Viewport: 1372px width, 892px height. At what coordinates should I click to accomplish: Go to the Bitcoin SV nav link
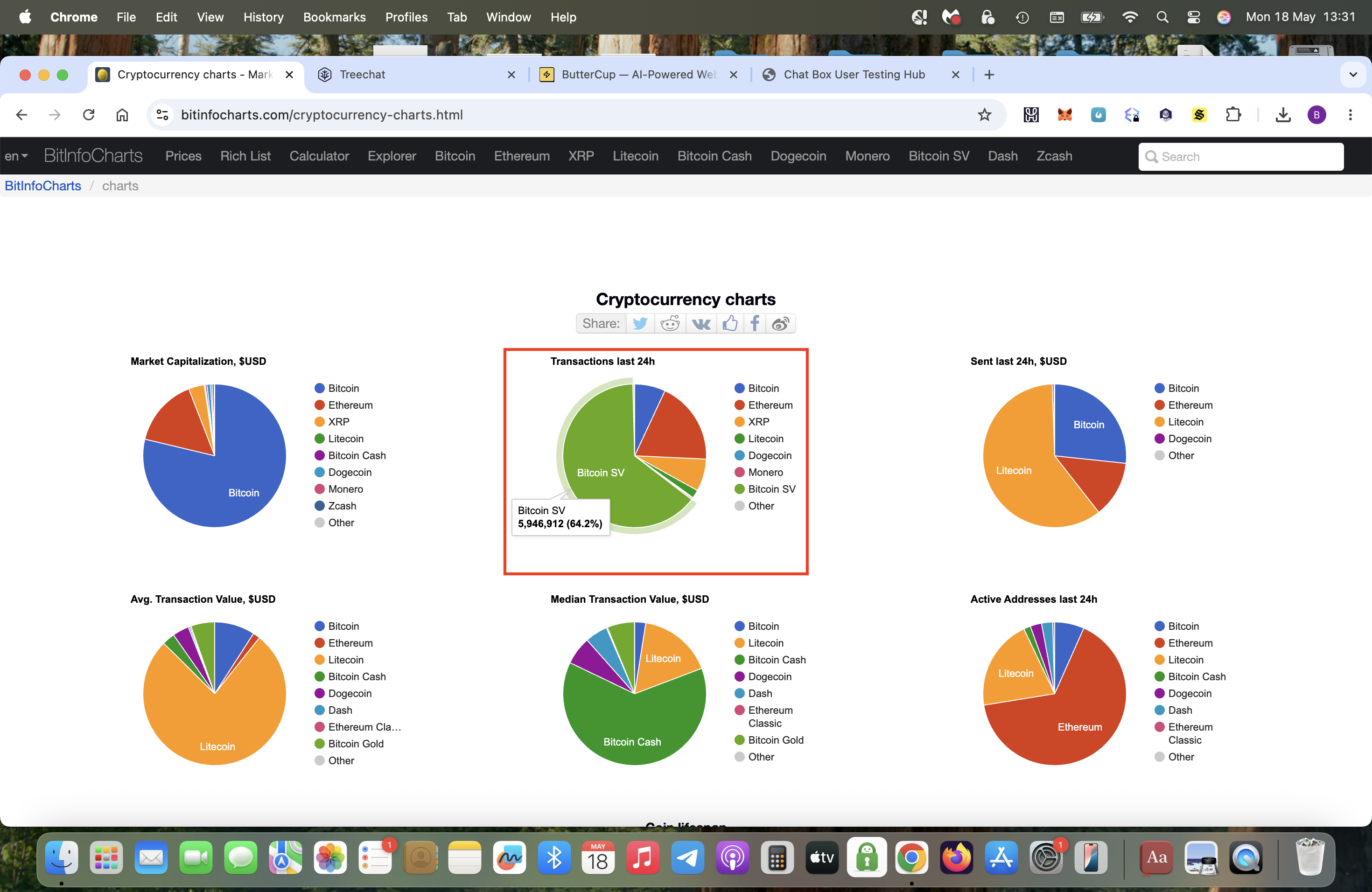pyautogui.click(x=938, y=156)
